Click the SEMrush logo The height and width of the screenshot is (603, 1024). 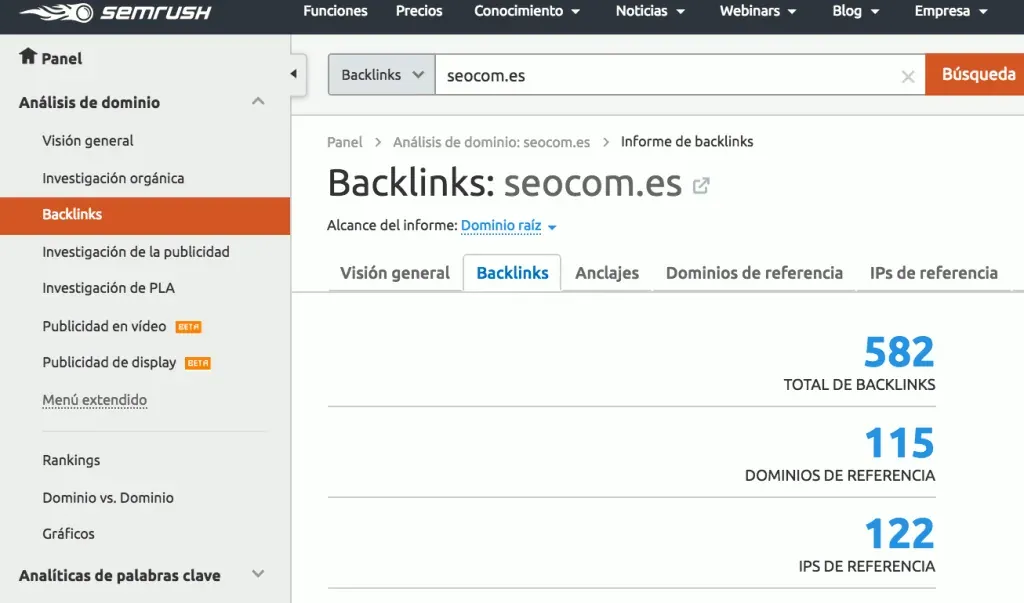tap(115, 12)
